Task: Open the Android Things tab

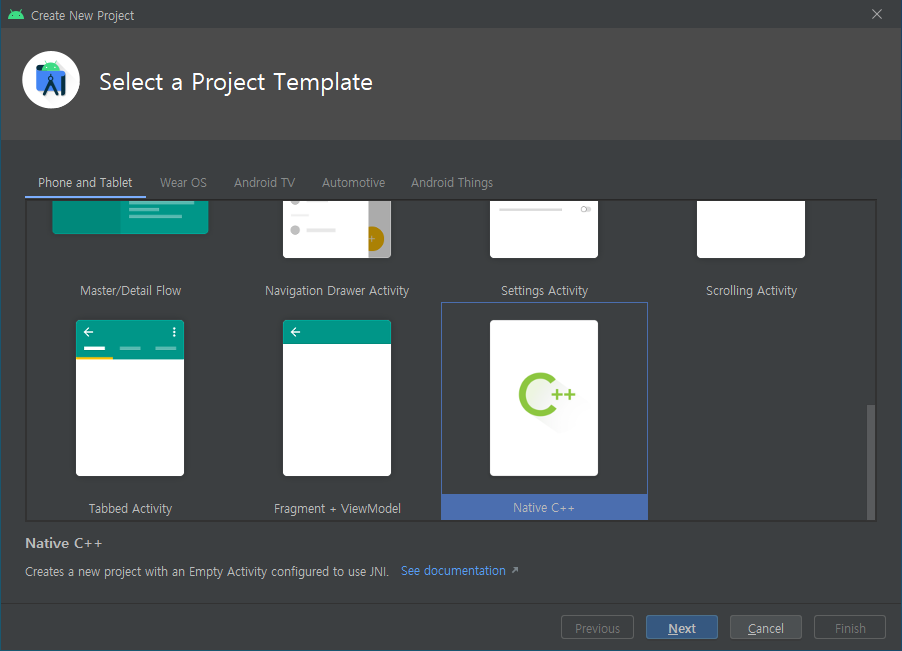Action: click(x=452, y=182)
